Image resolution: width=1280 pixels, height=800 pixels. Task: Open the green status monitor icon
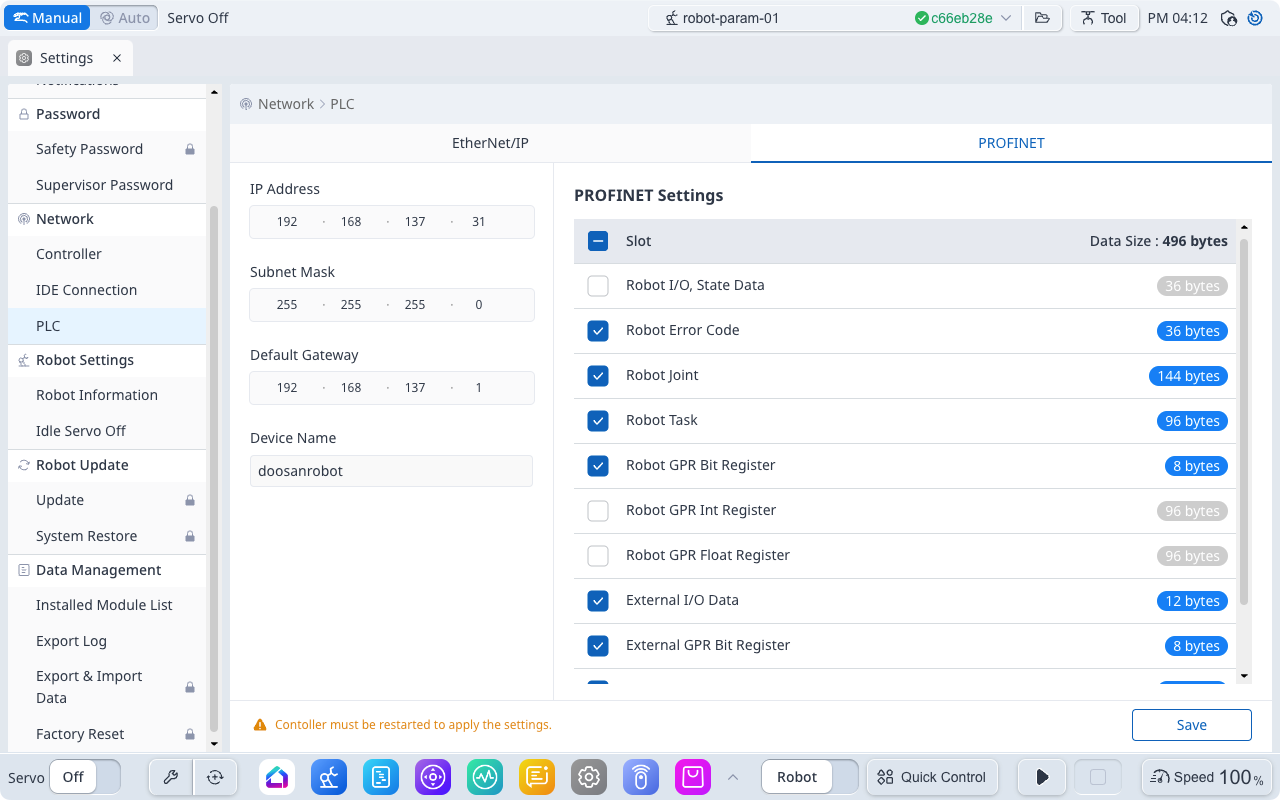tap(485, 777)
